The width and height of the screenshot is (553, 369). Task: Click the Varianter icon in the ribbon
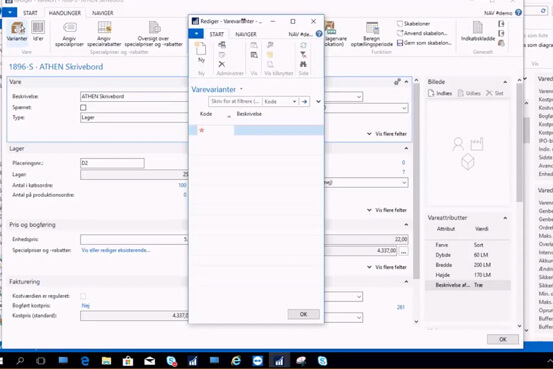(x=17, y=31)
